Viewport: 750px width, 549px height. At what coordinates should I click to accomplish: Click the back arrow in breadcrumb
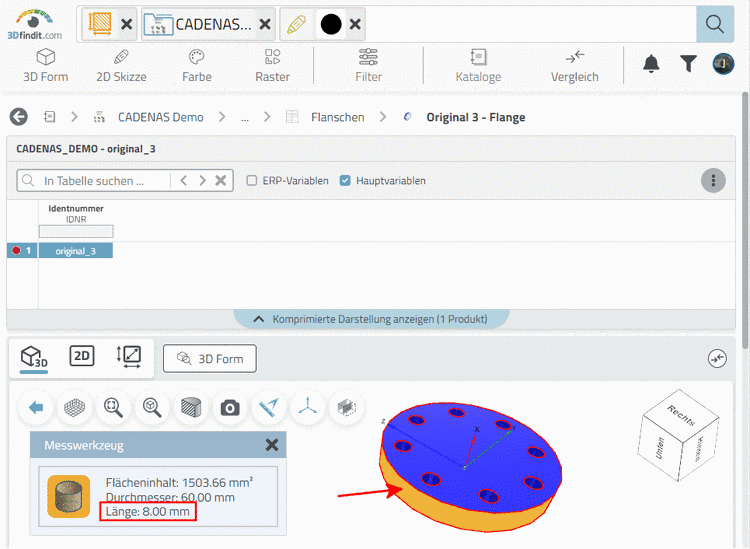19,117
